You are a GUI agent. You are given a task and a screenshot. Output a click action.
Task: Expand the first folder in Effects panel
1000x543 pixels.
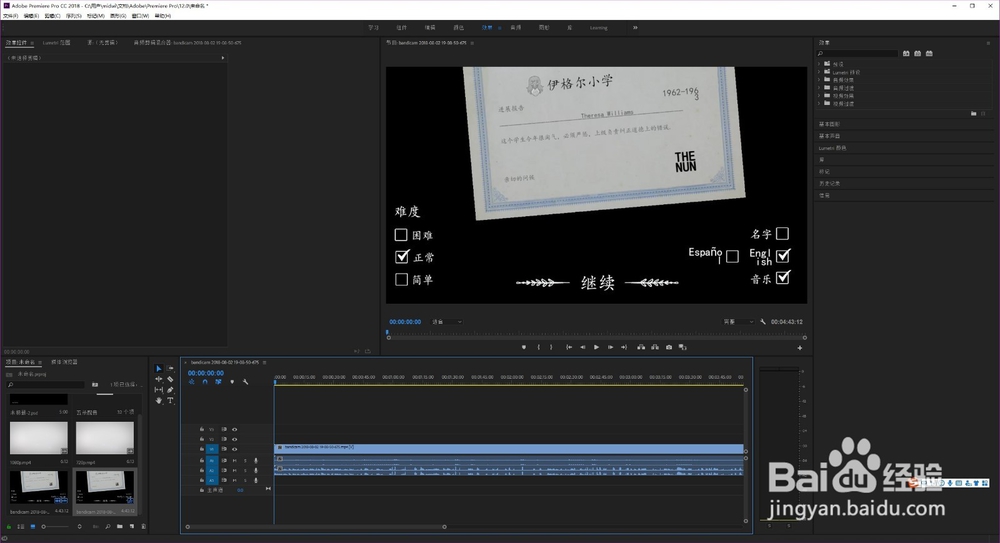coord(820,64)
